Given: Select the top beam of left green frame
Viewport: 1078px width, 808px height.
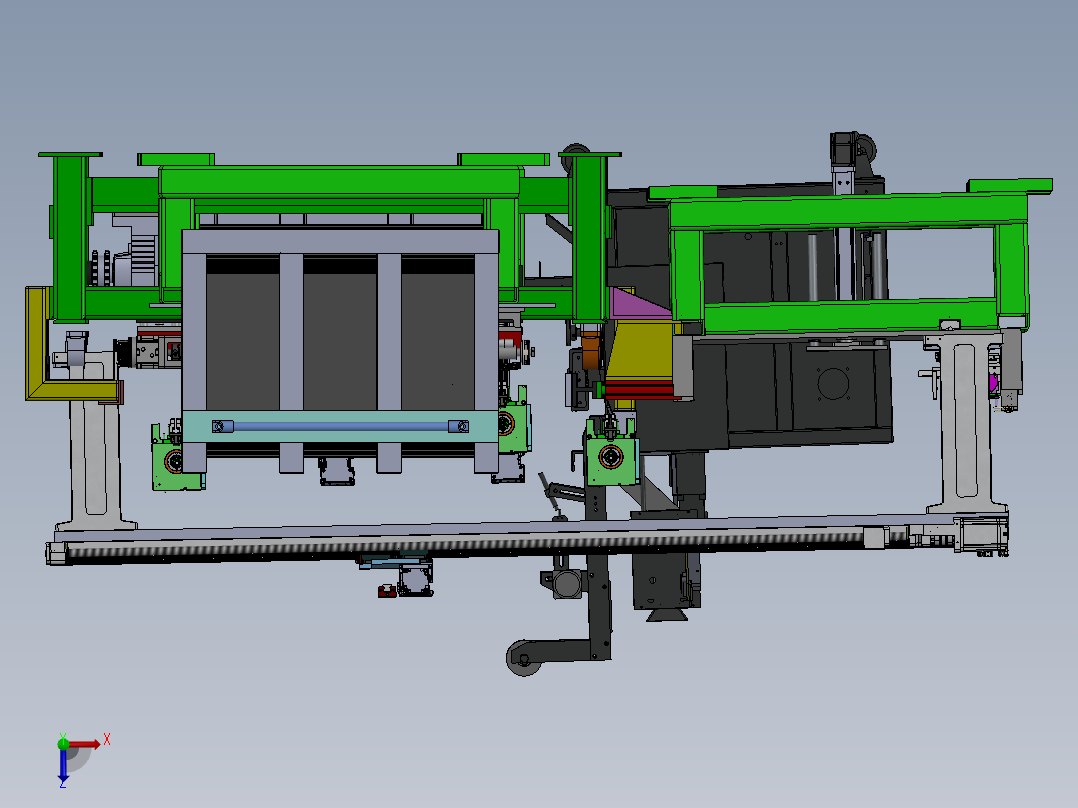Looking at the screenshot, I should coord(340,182).
